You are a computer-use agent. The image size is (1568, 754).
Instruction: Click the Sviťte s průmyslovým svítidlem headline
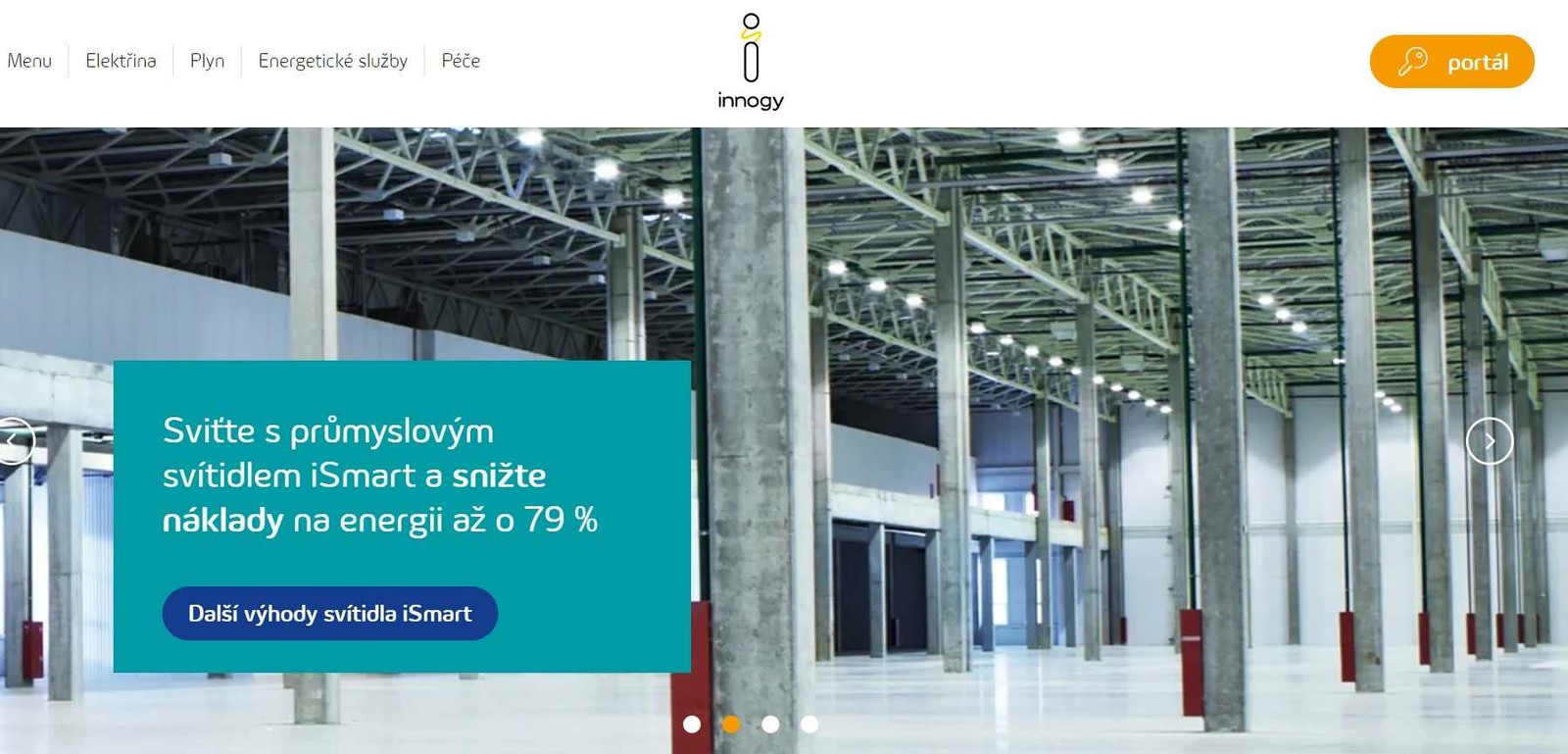click(x=380, y=476)
